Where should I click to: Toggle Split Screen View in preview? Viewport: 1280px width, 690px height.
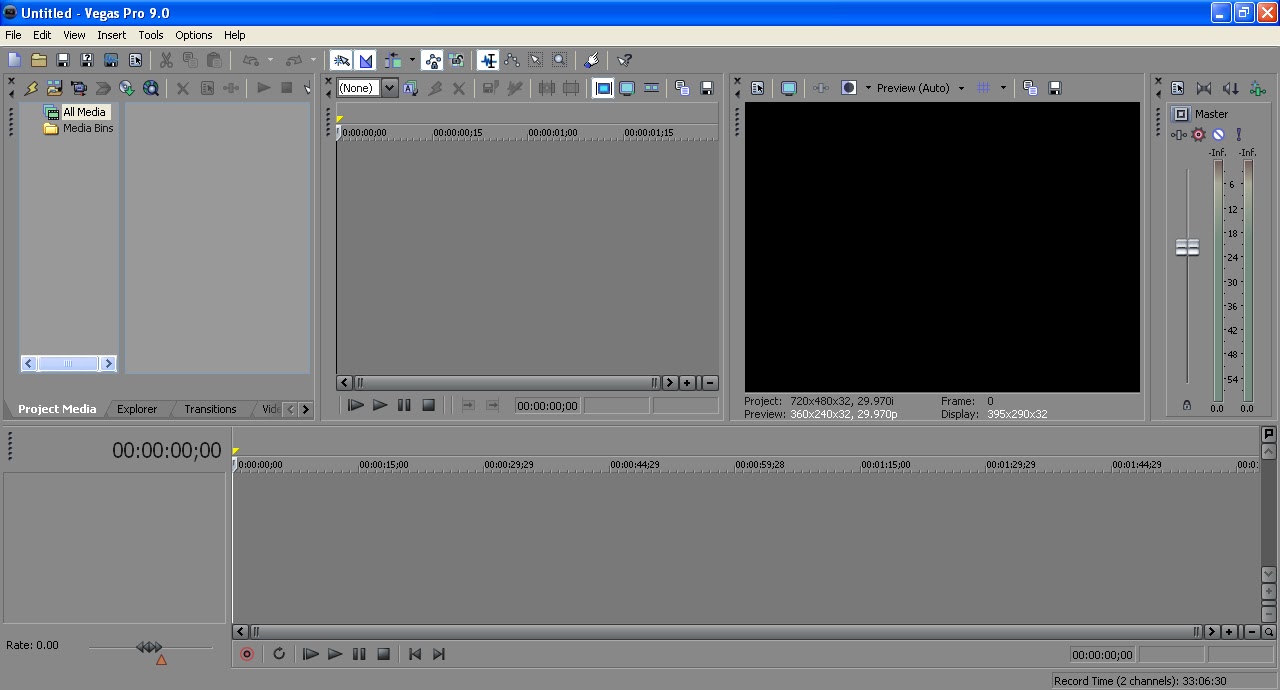pos(849,88)
